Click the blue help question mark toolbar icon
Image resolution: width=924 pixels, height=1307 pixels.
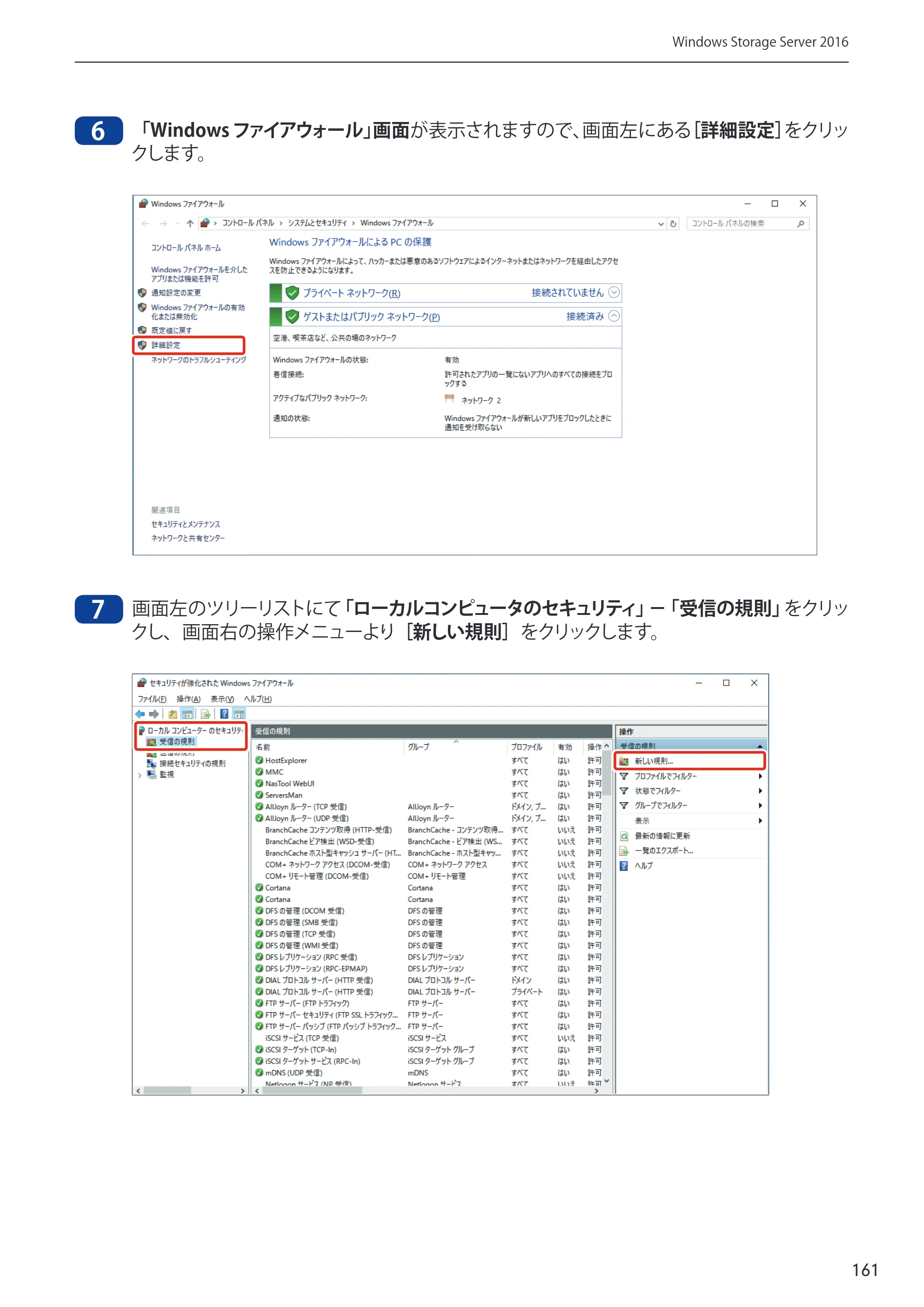(224, 714)
